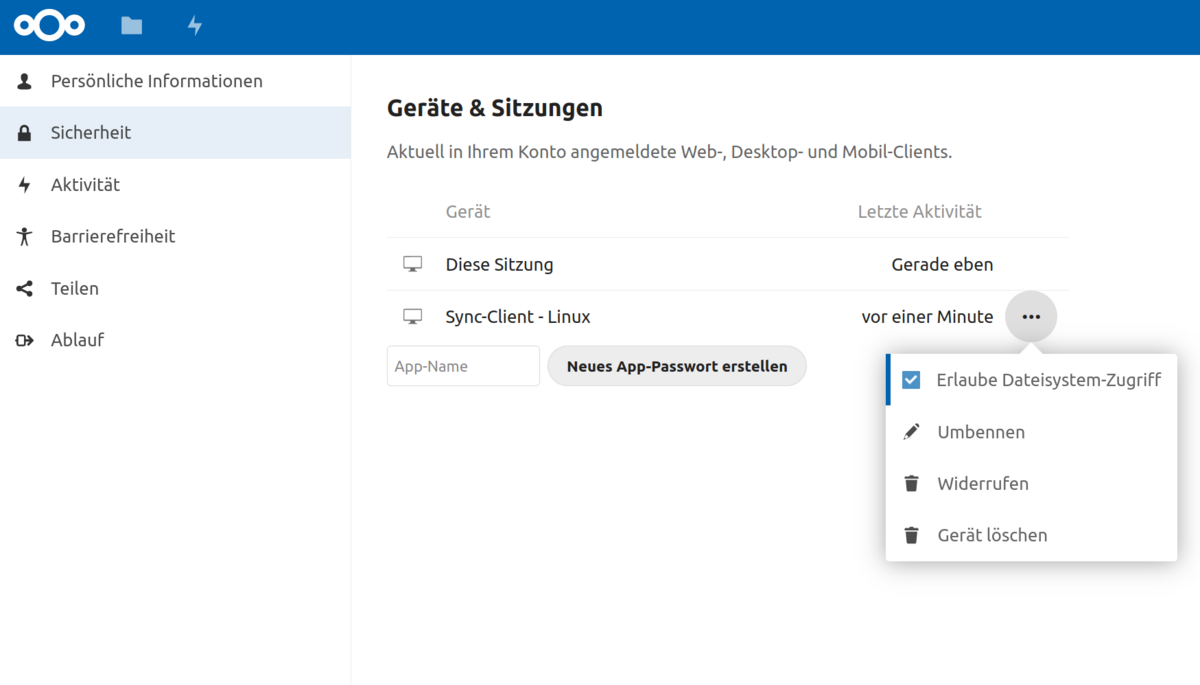
Task: Click the trash icon beside Gerät löschen
Action: click(x=911, y=536)
